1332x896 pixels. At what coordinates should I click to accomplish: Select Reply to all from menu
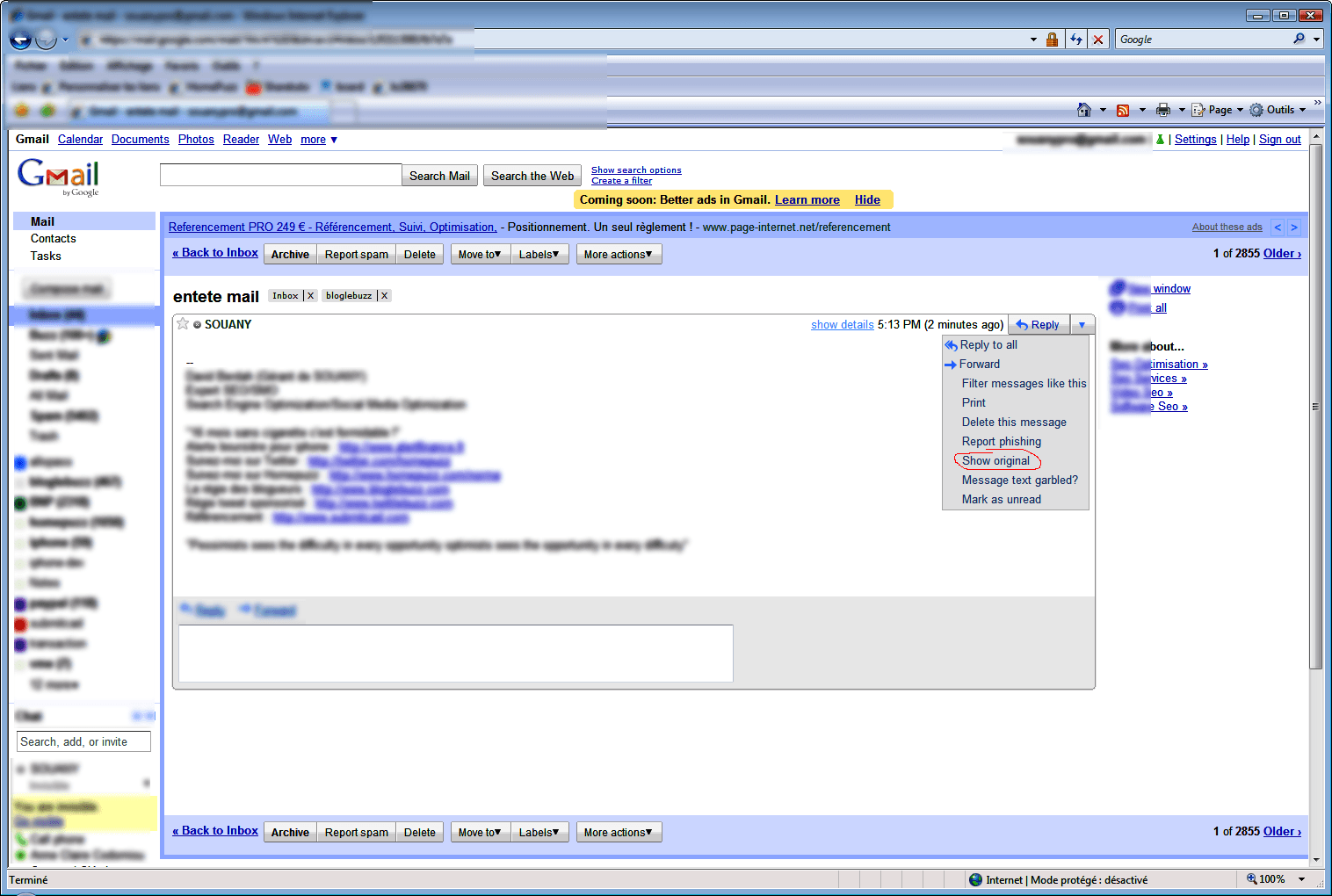coord(988,345)
